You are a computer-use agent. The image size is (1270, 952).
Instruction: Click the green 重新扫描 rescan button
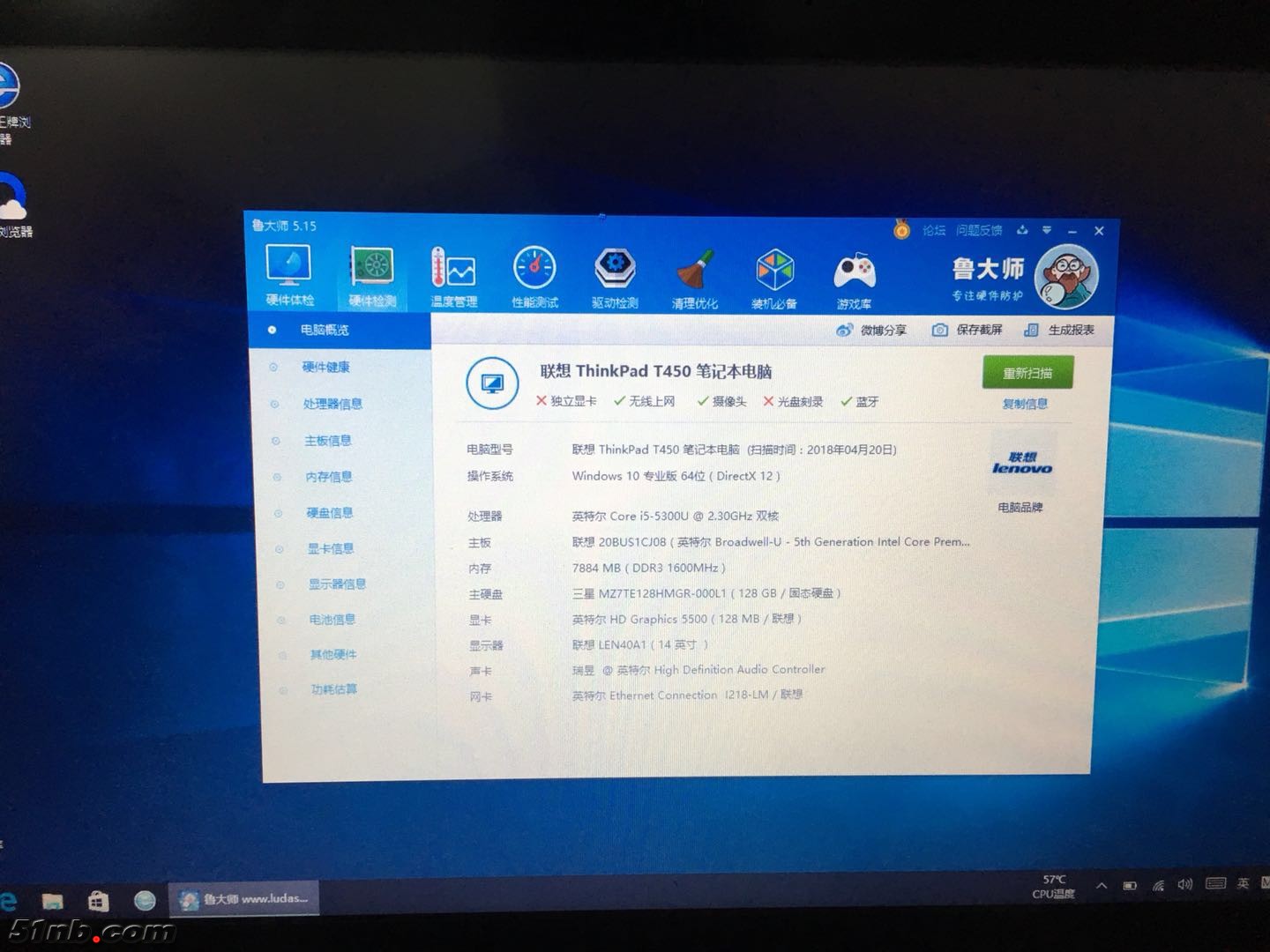click(1027, 373)
